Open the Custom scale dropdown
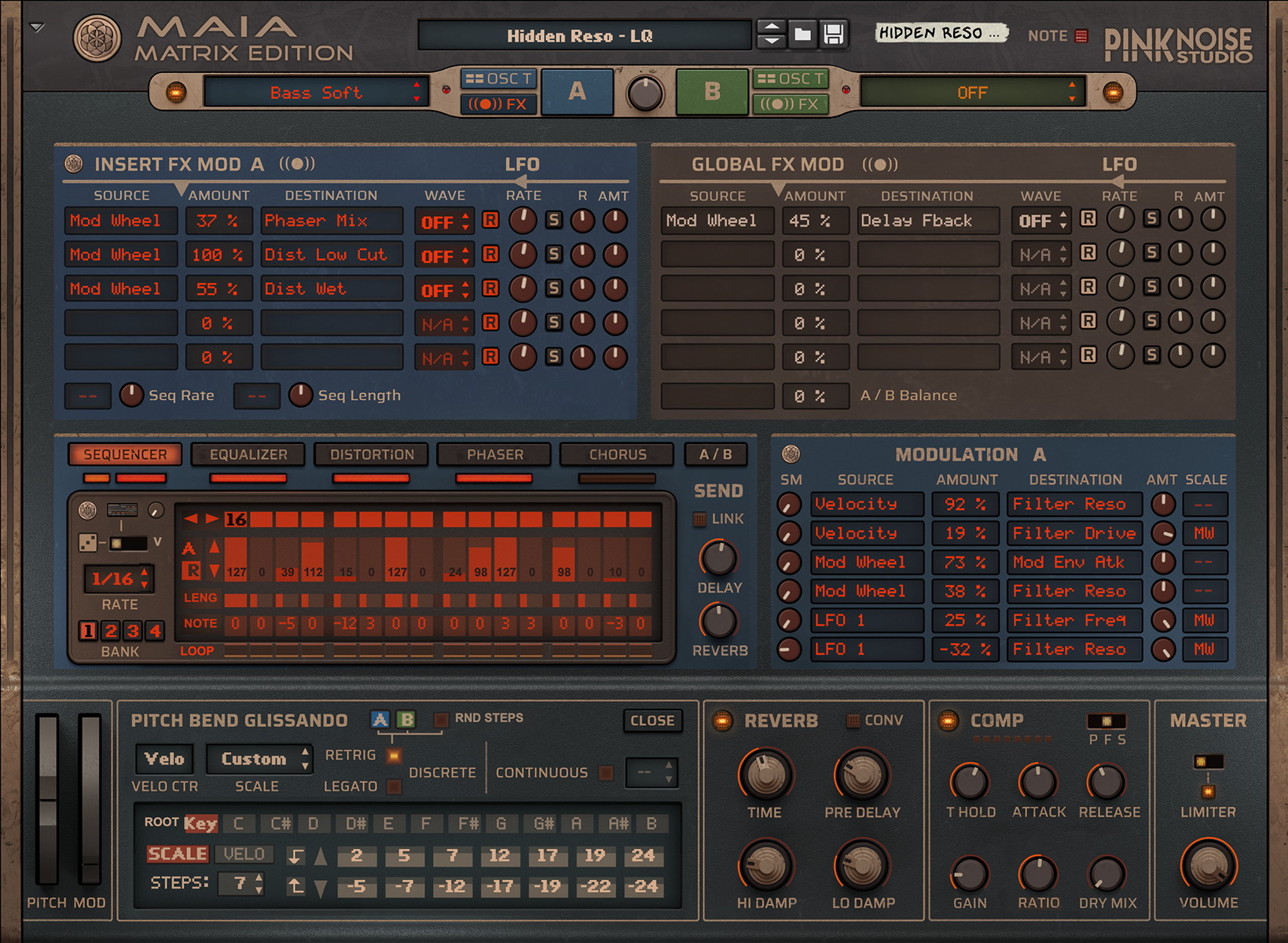This screenshot has height=943, width=1288. pyautogui.click(x=260, y=759)
